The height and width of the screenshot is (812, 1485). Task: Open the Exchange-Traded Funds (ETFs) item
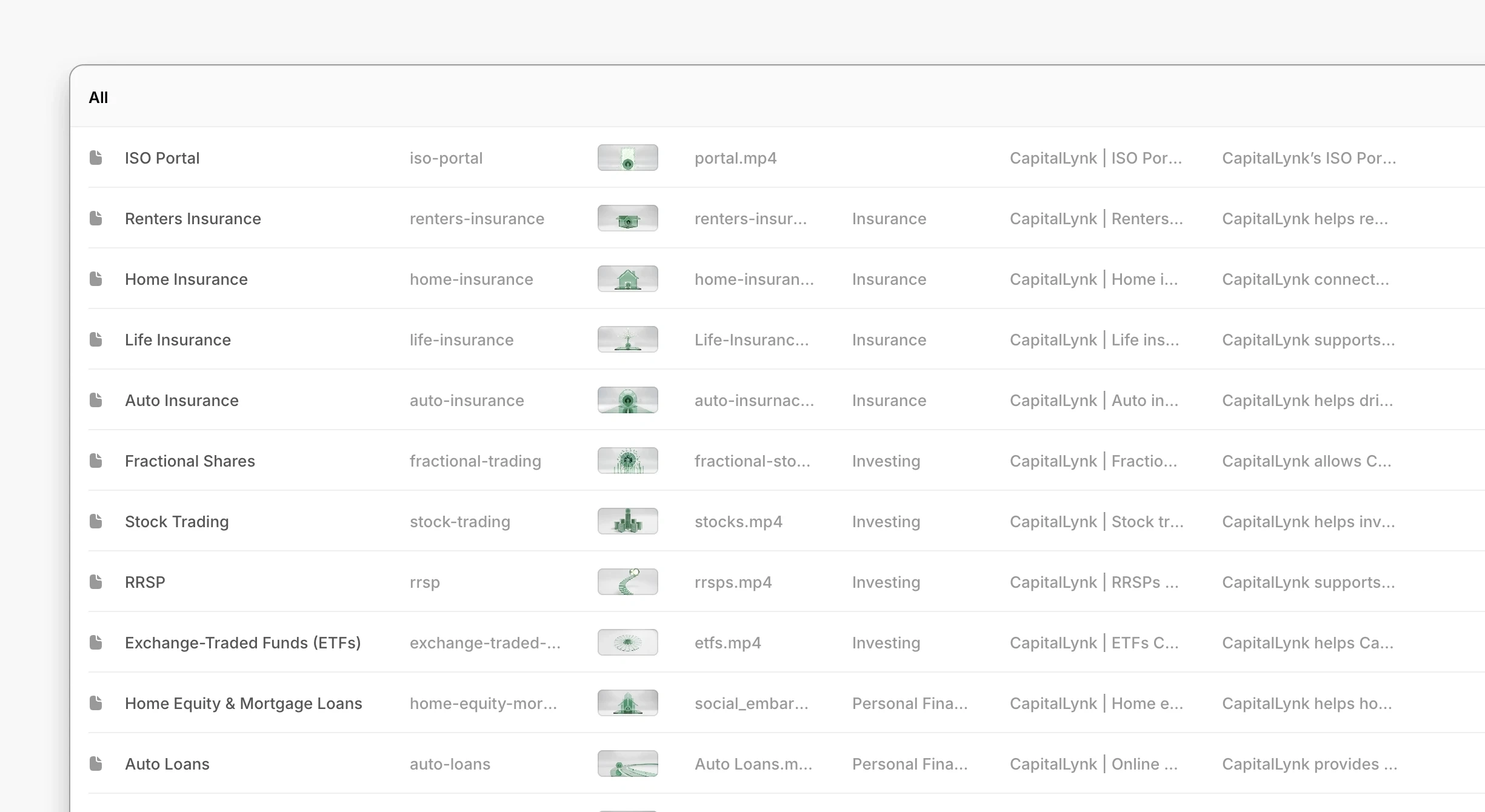(242, 642)
